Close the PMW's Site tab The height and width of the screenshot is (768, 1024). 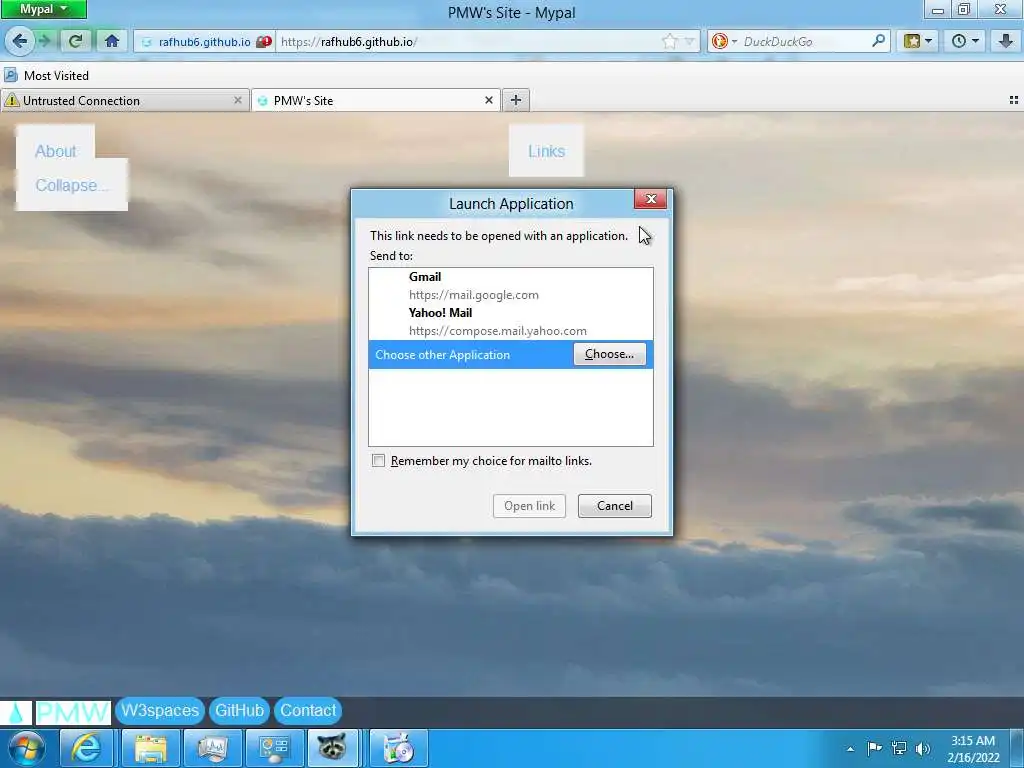(488, 101)
